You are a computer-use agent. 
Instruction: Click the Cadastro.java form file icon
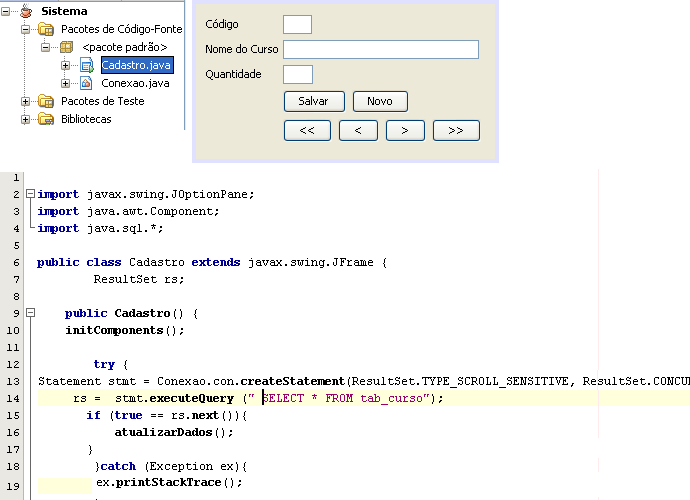(x=87, y=66)
